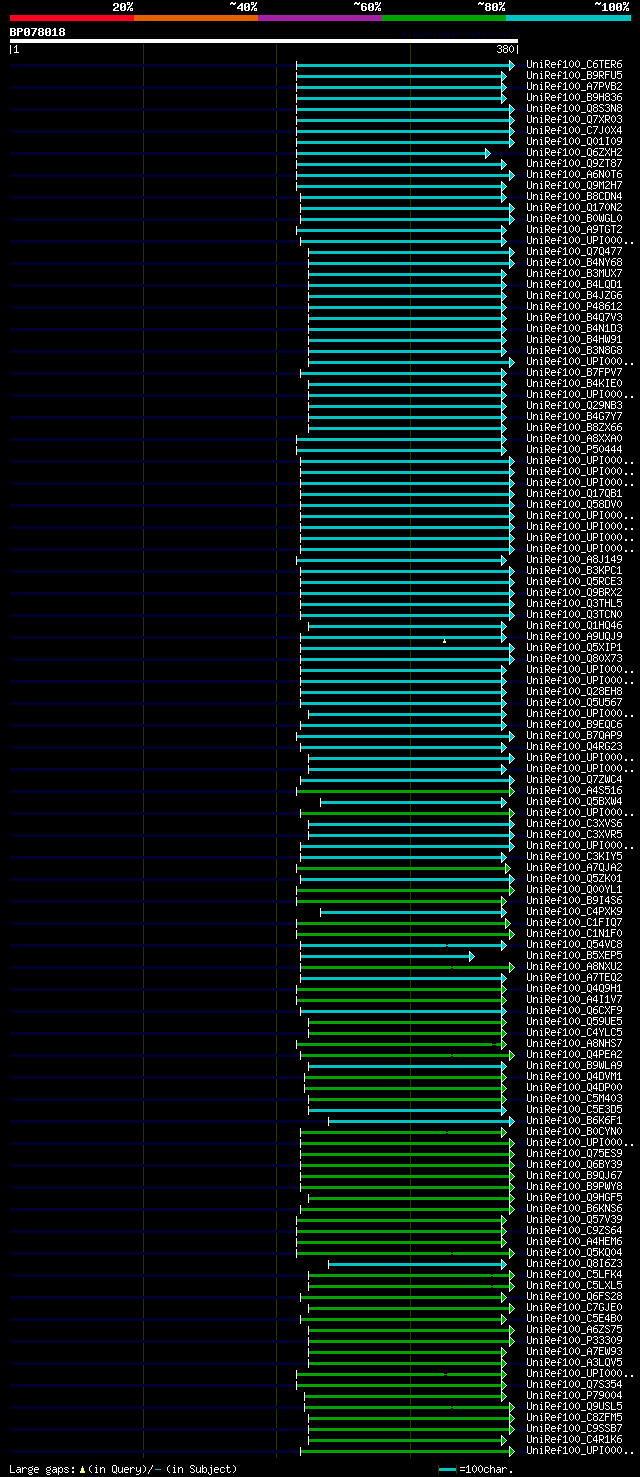Open hit UniRef100_Q8S3N8
The width and height of the screenshot is (640, 1477).
[574, 109]
